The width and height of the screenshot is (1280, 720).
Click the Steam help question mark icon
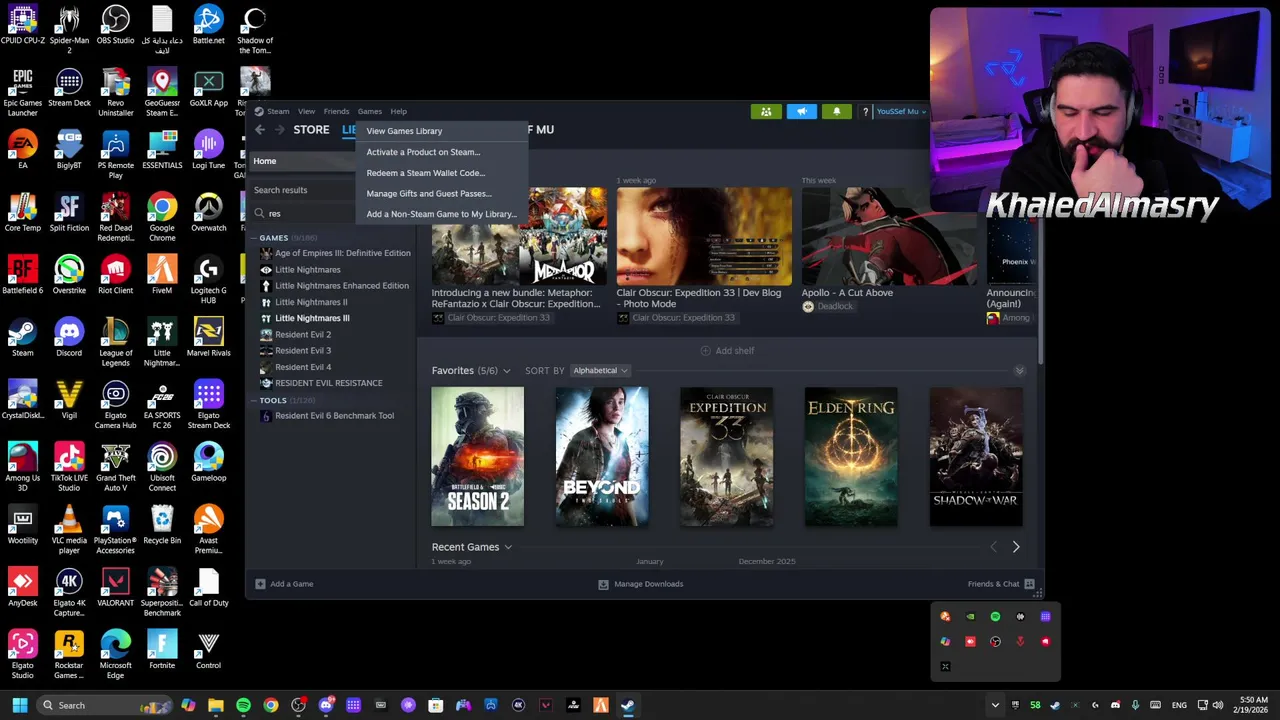865,111
